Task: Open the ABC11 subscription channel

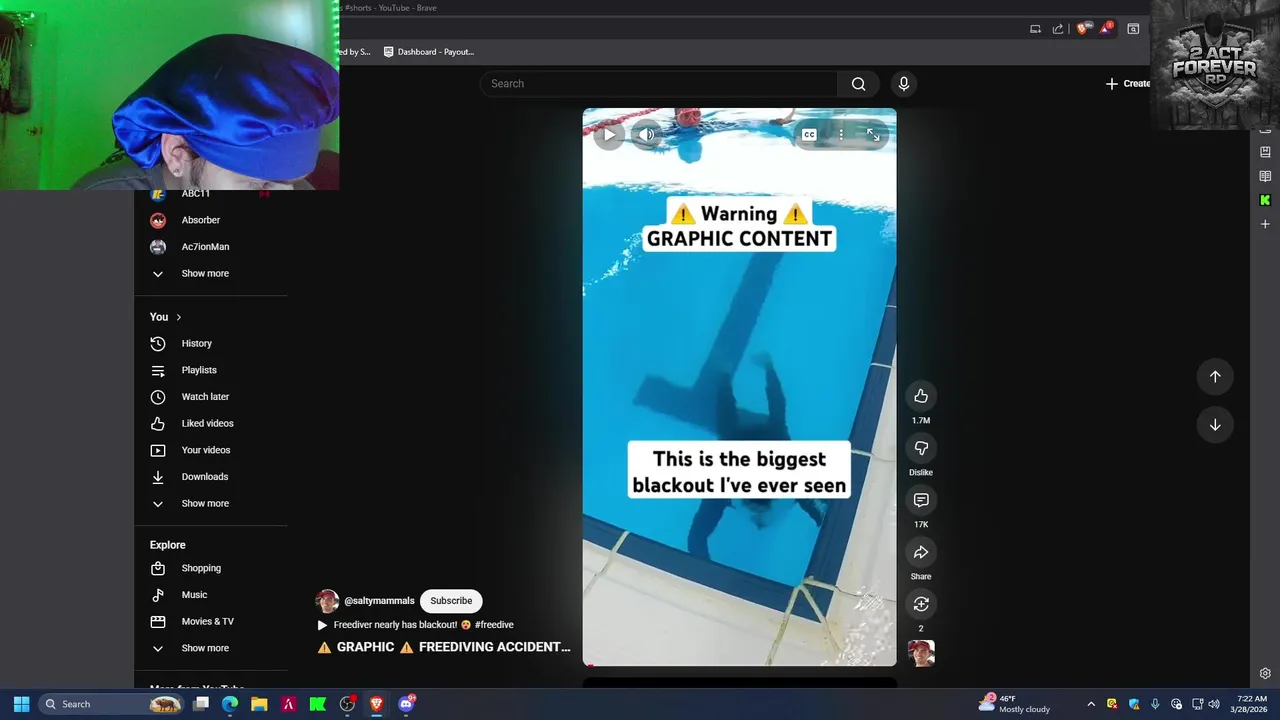Action: click(211, 195)
